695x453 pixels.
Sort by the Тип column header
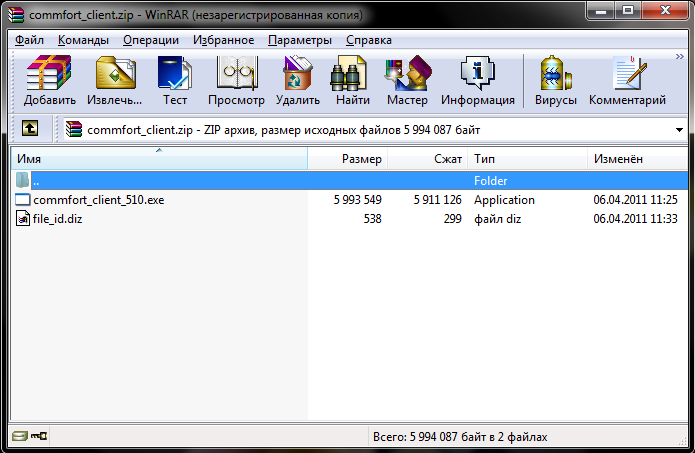click(x=527, y=159)
